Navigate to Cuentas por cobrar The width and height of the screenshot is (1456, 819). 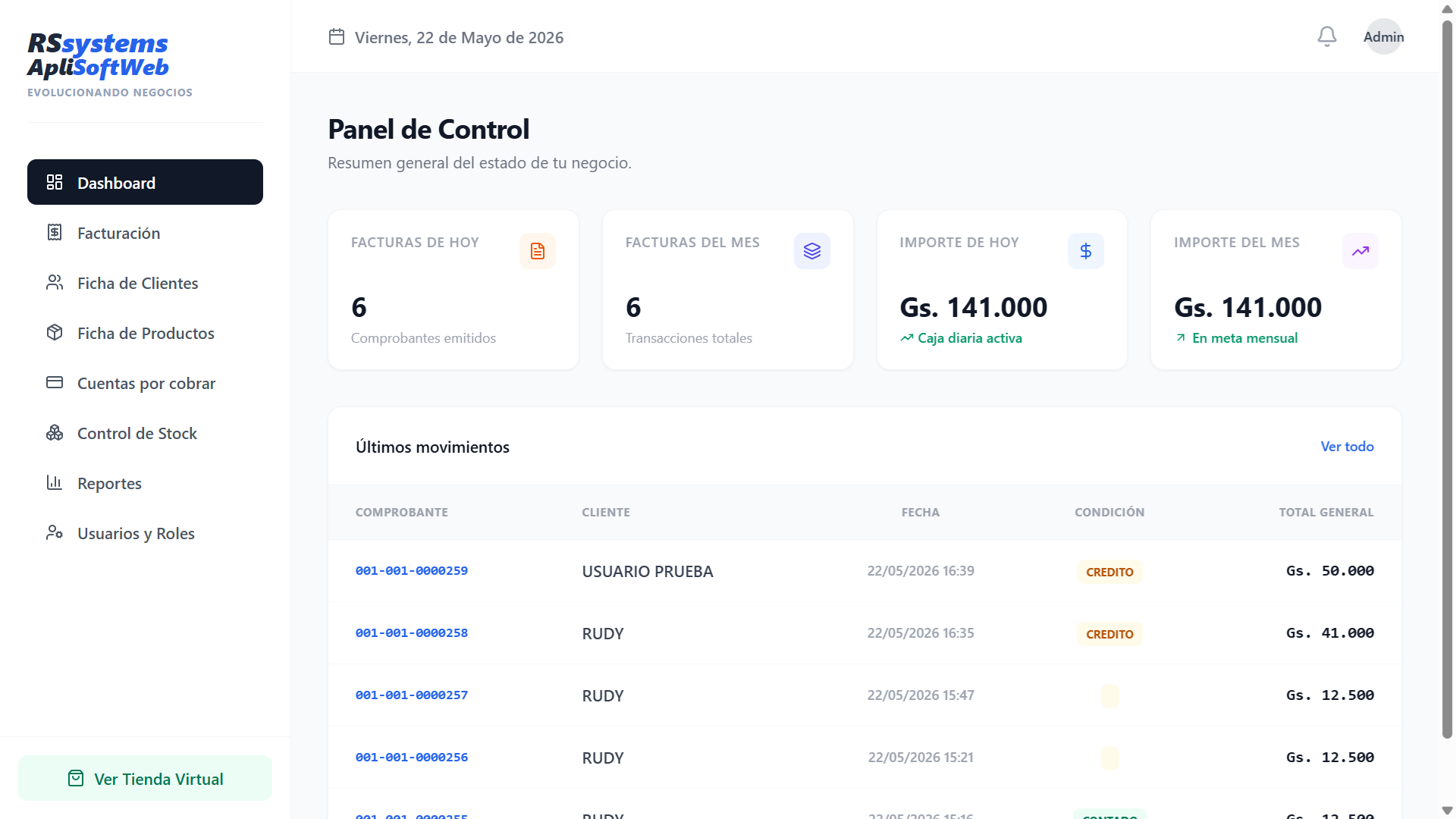(x=145, y=382)
